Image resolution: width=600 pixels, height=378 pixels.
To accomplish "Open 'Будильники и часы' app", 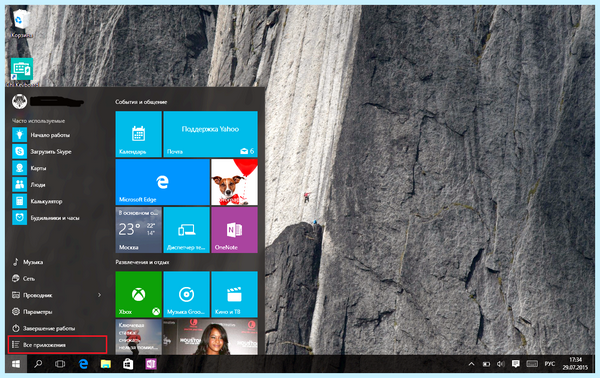I will [x=57, y=218].
